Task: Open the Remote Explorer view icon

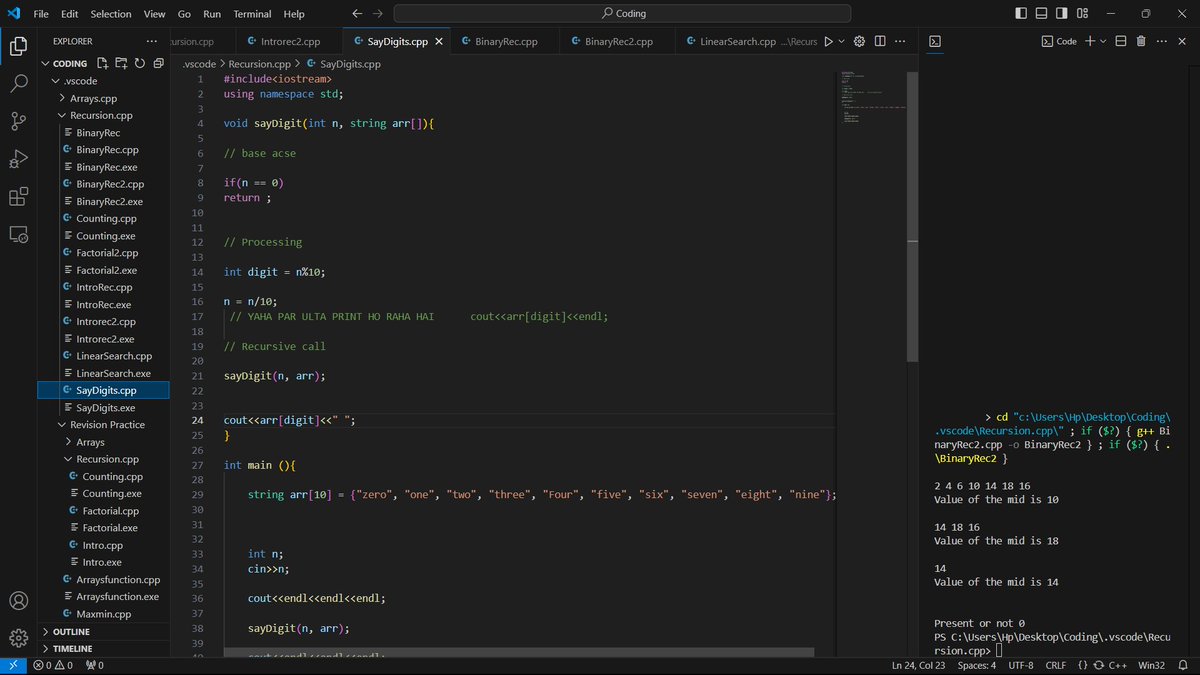Action: click(x=18, y=234)
